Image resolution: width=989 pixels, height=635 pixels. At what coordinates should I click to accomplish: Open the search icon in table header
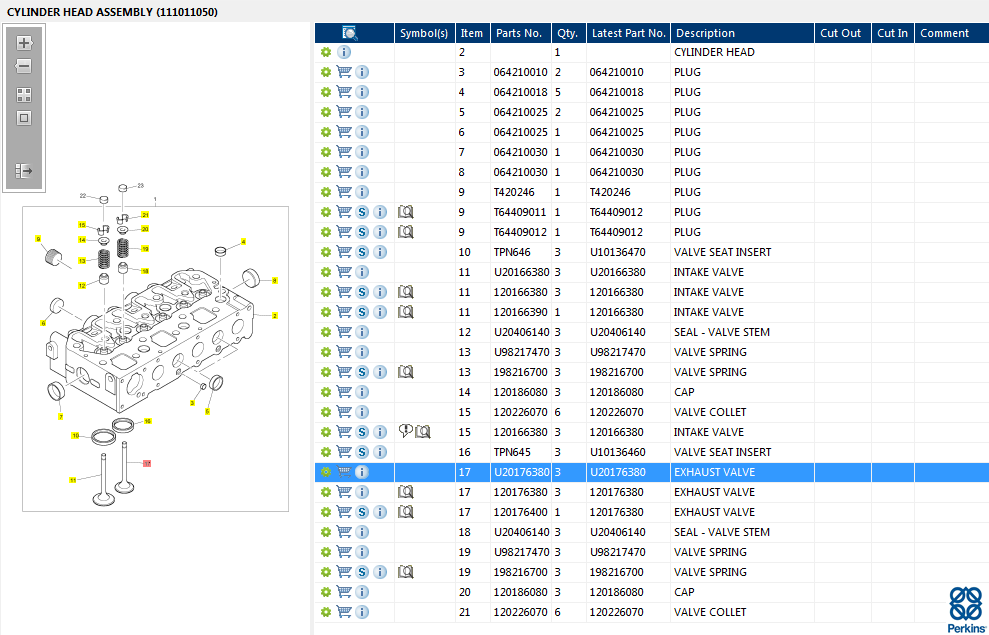(x=349, y=33)
